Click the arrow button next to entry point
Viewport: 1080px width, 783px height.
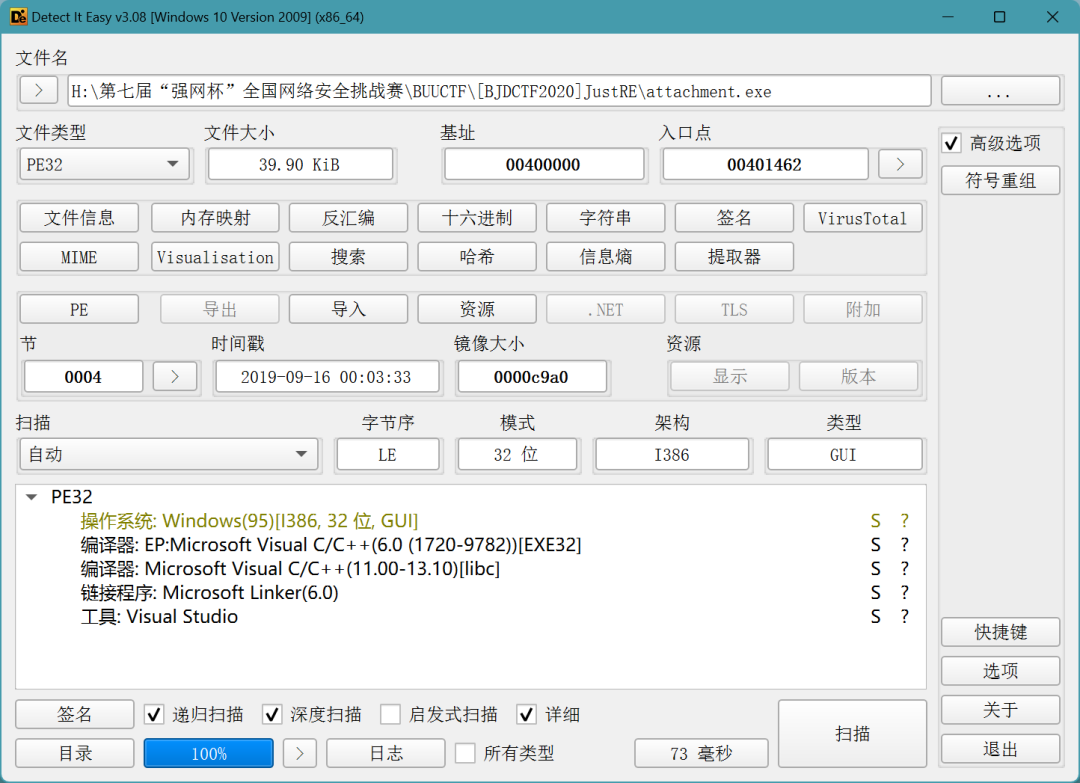pyautogui.click(x=900, y=164)
